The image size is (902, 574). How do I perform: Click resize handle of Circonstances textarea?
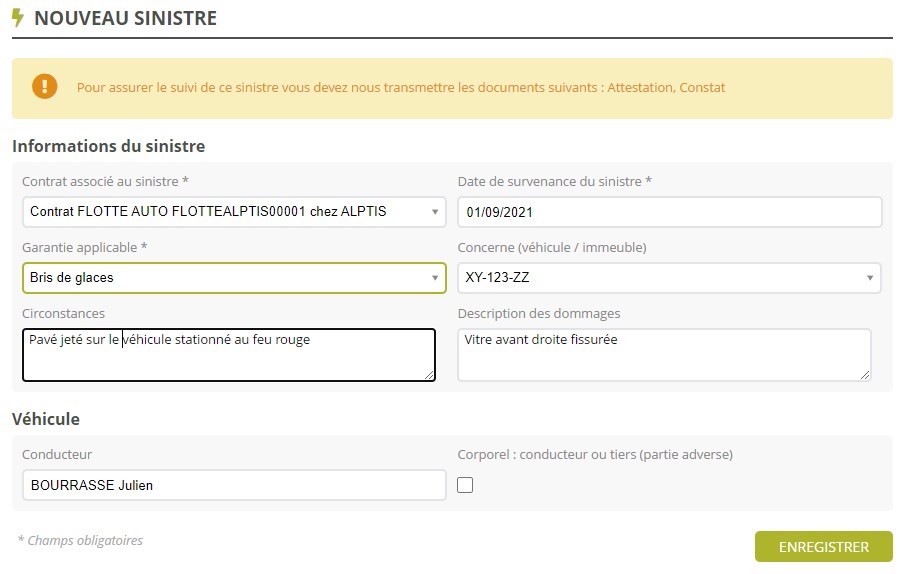click(430, 376)
